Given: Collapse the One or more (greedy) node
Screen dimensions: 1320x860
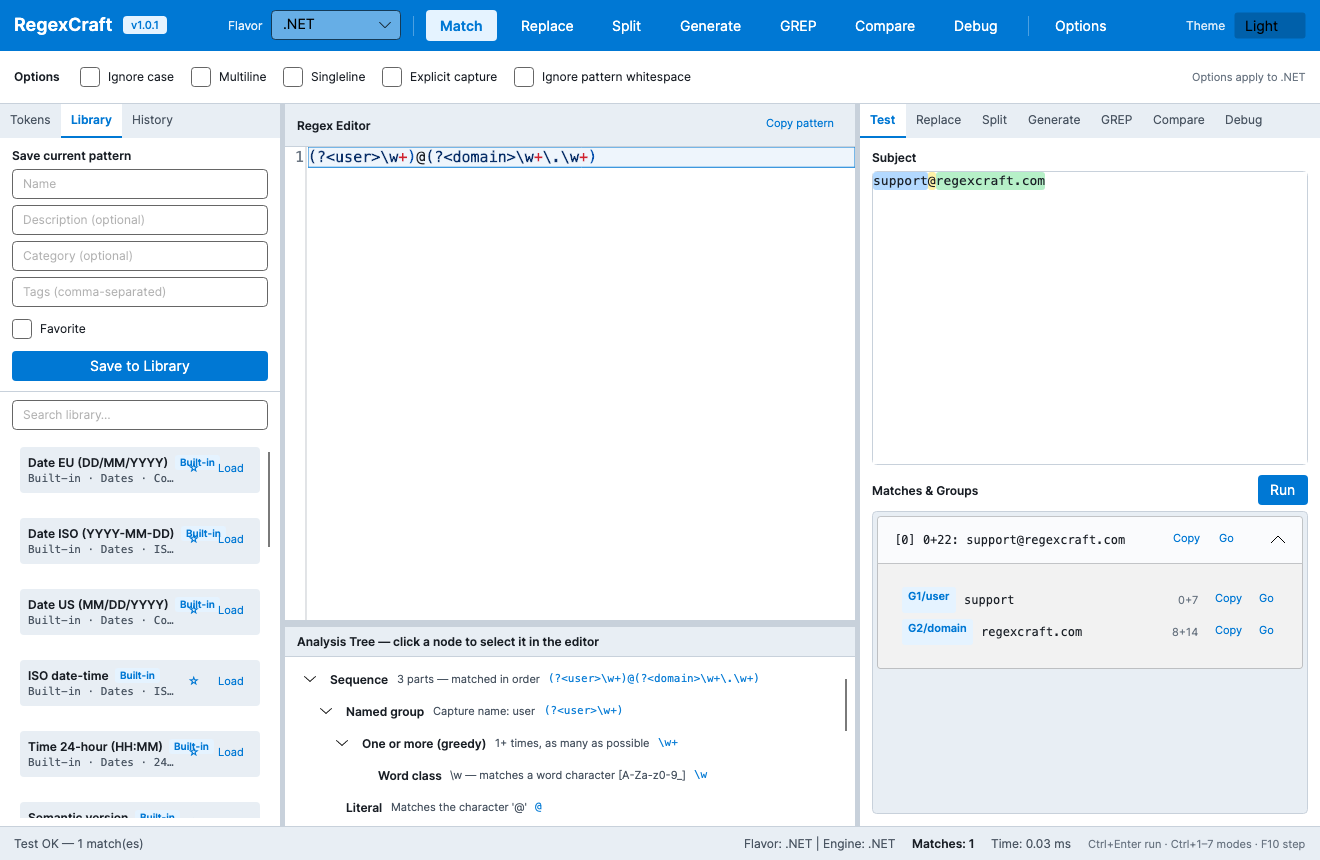Looking at the screenshot, I should (x=342, y=743).
